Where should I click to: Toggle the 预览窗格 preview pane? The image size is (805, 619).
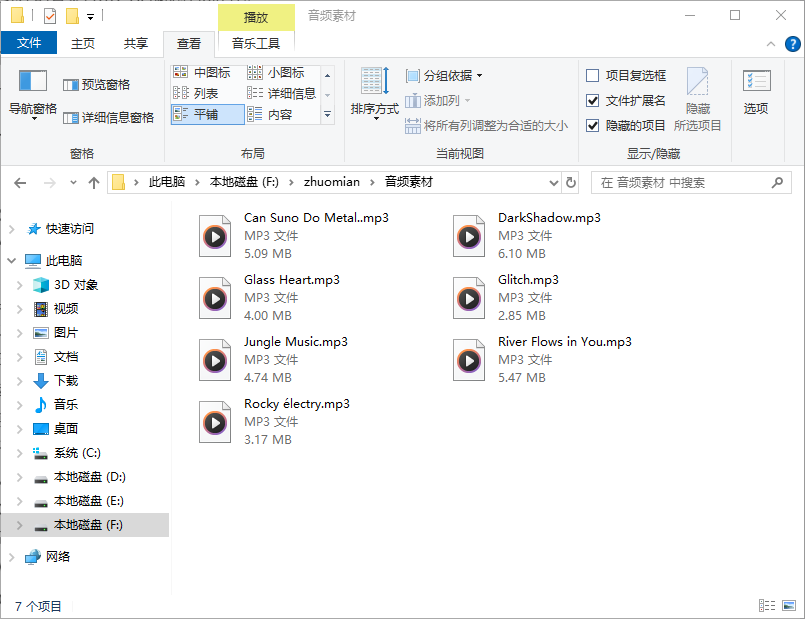pos(97,85)
